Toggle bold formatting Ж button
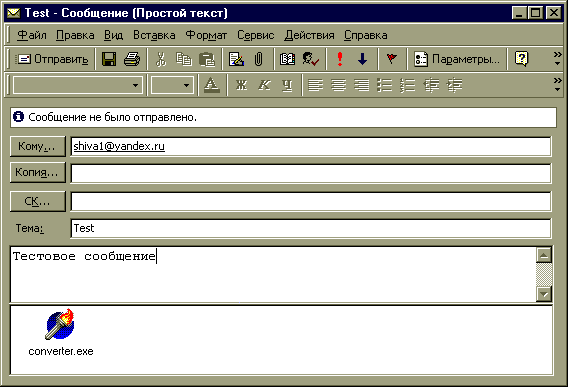 242,85
